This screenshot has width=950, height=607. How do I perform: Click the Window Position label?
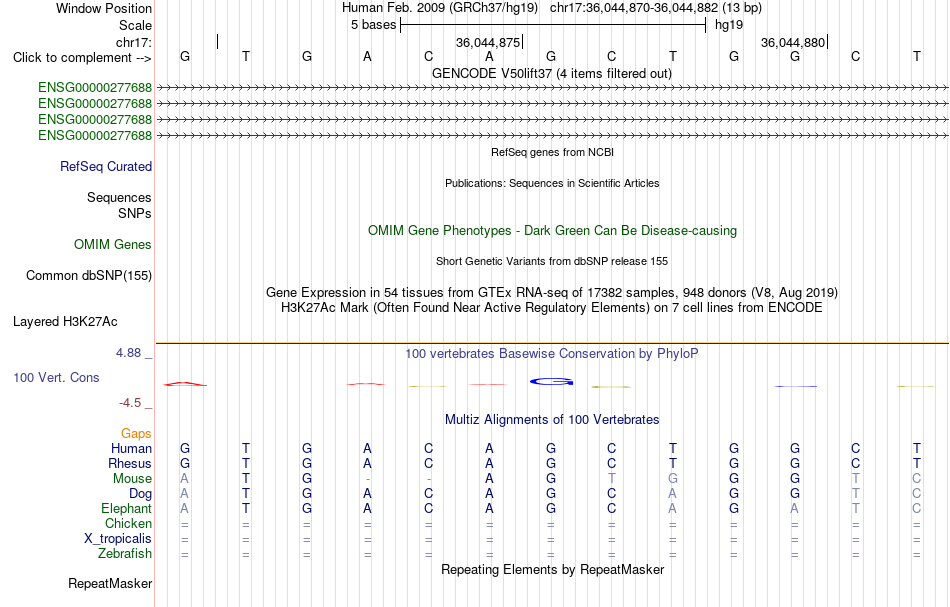[104, 8]
